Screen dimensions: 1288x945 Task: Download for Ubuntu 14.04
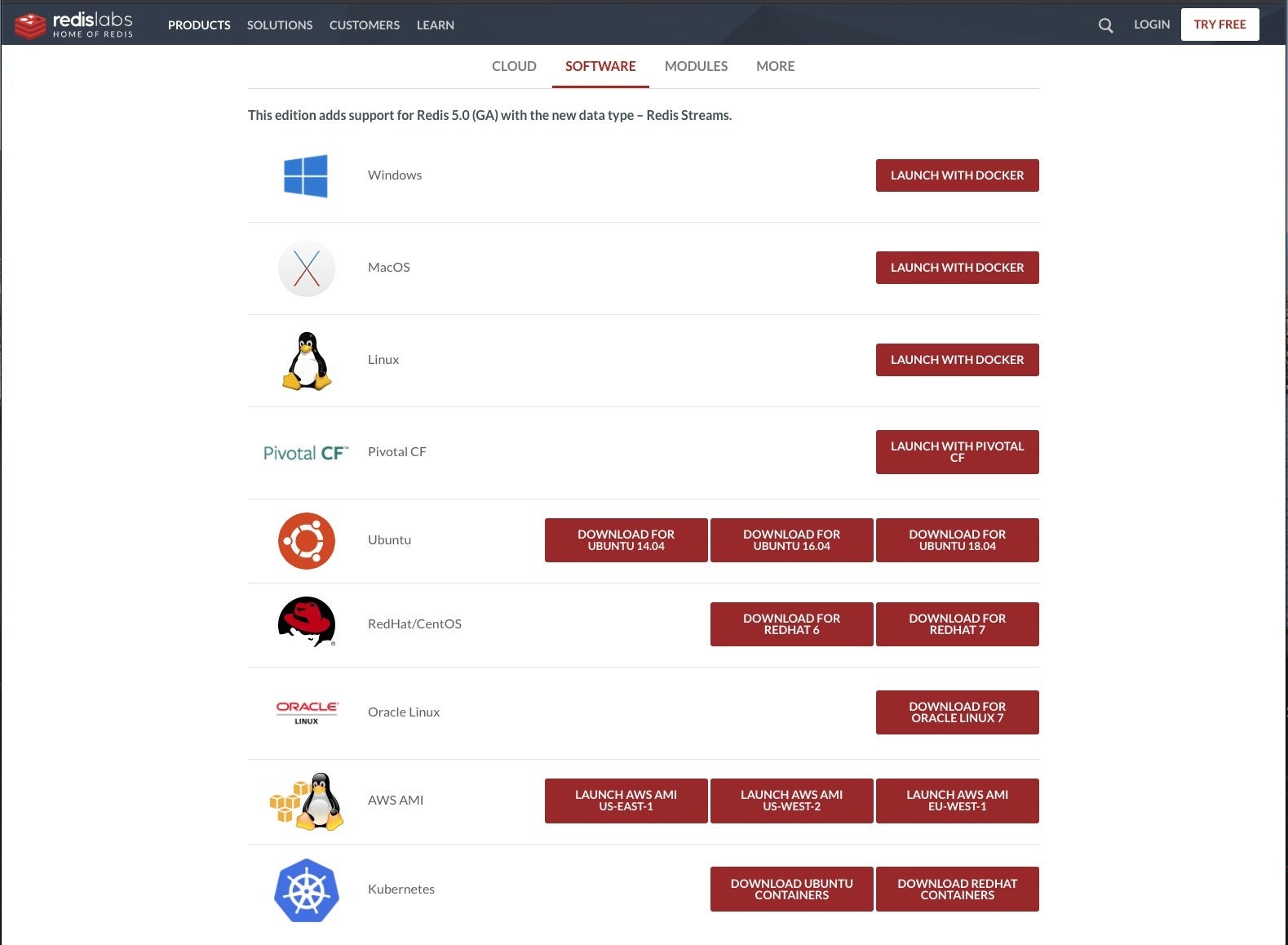click(x=626, y=540)
